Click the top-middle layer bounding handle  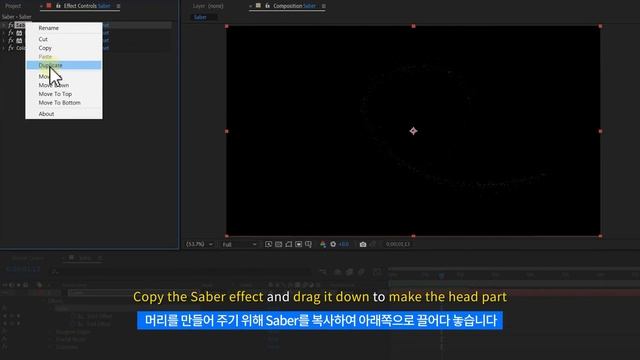point(413,26)
